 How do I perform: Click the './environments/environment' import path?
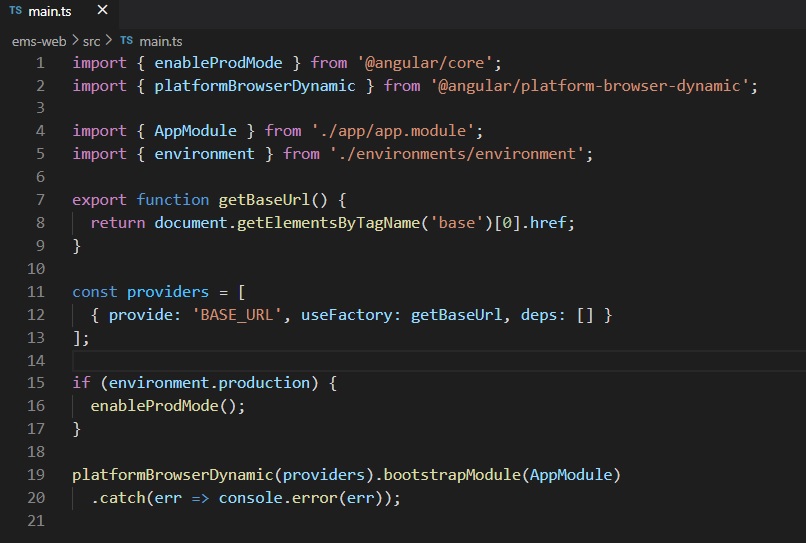[457, 154]
